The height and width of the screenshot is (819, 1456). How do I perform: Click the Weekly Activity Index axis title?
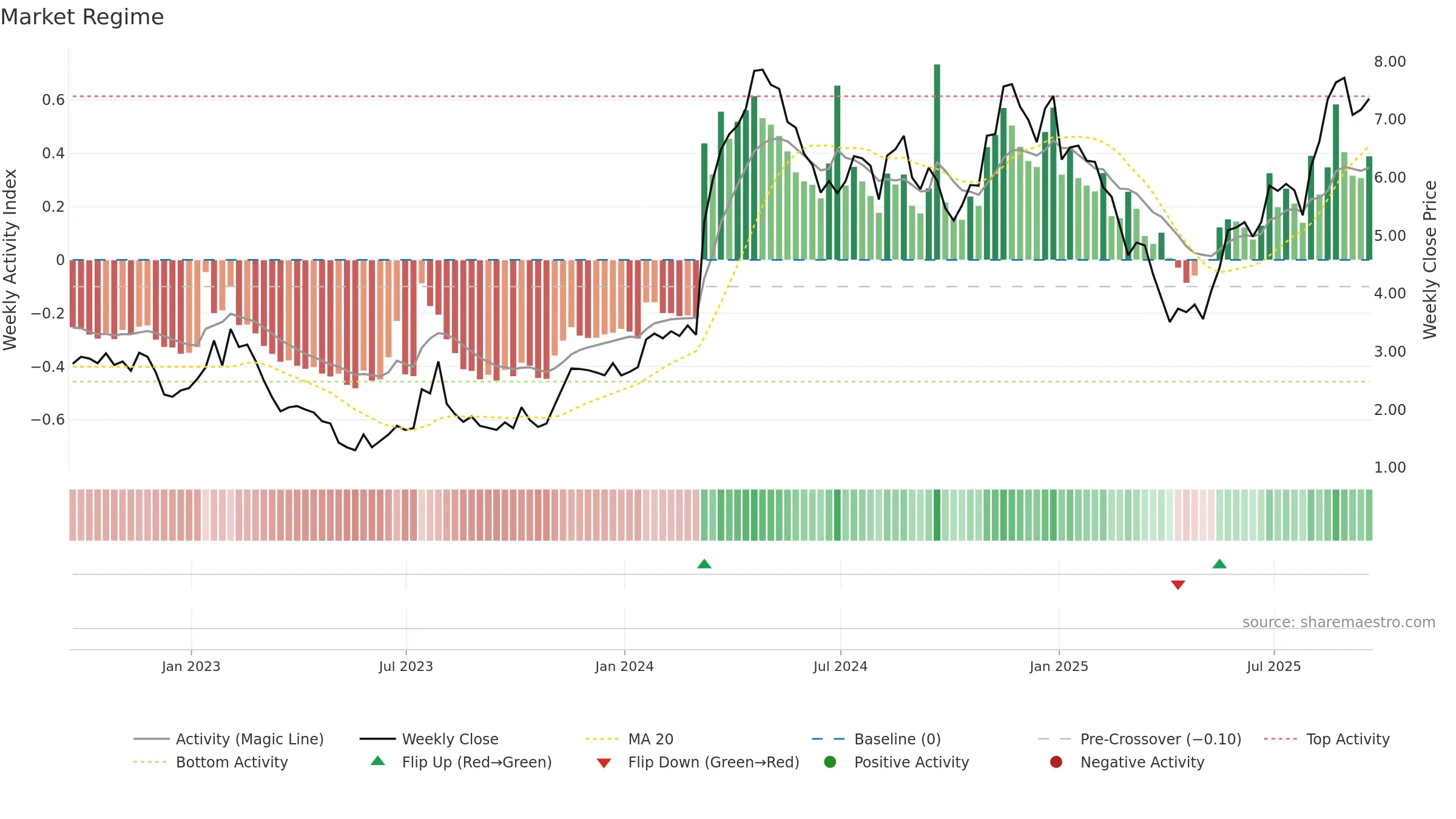(10, 260)
